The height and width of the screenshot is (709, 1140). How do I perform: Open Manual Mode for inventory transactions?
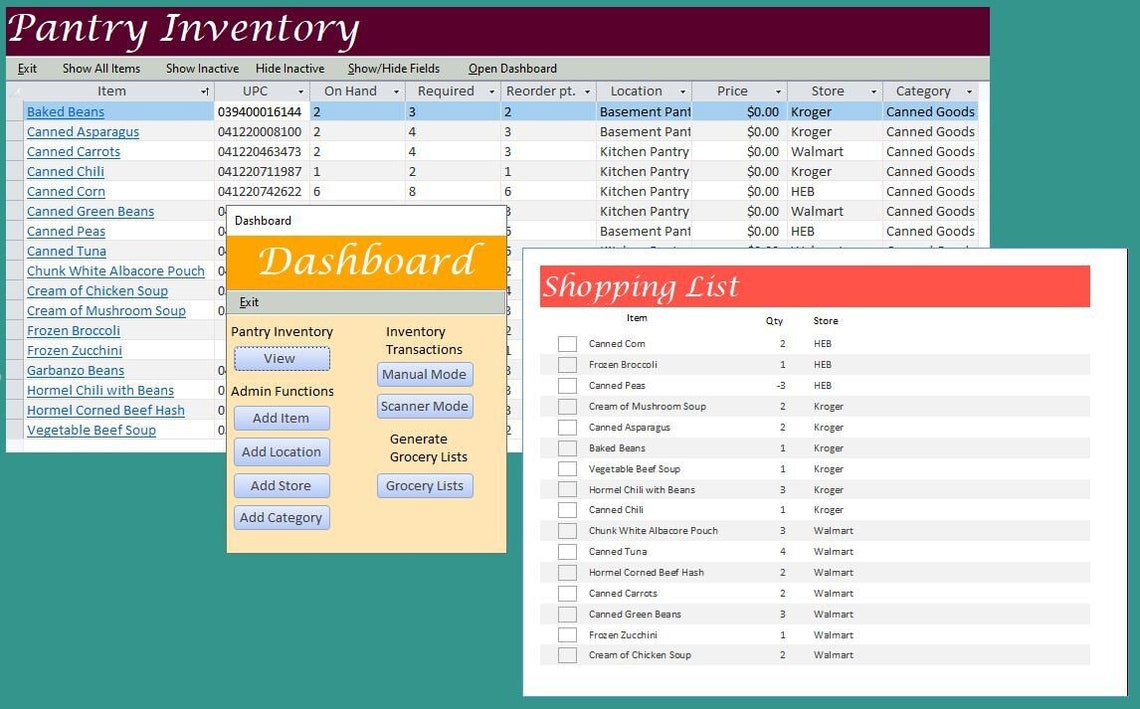tap(424, 374)
